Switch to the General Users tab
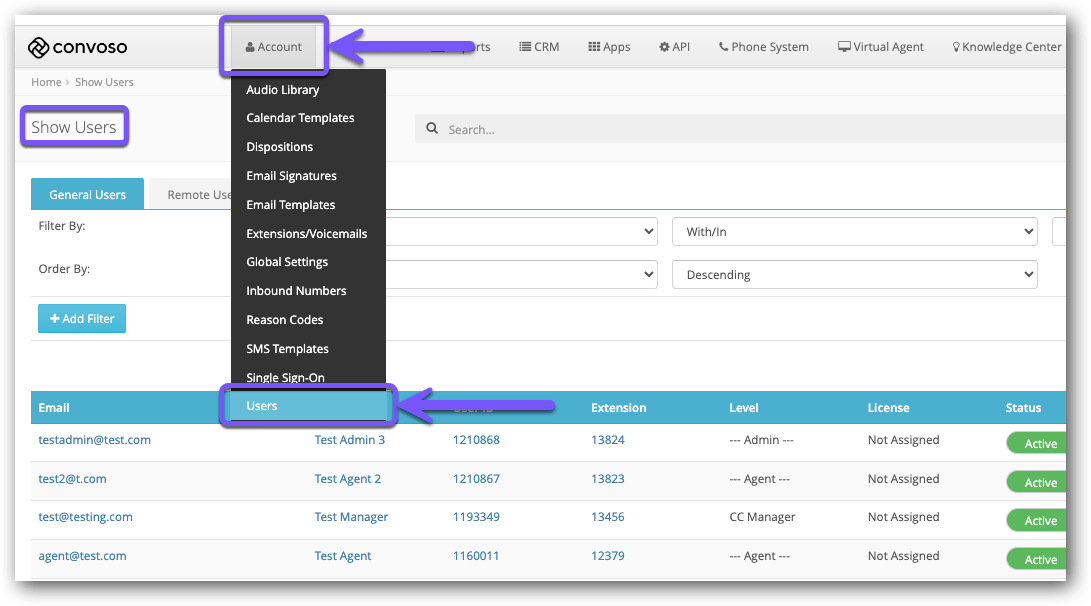Screen dimensions: 1091x606 click(x=88, y=195)
